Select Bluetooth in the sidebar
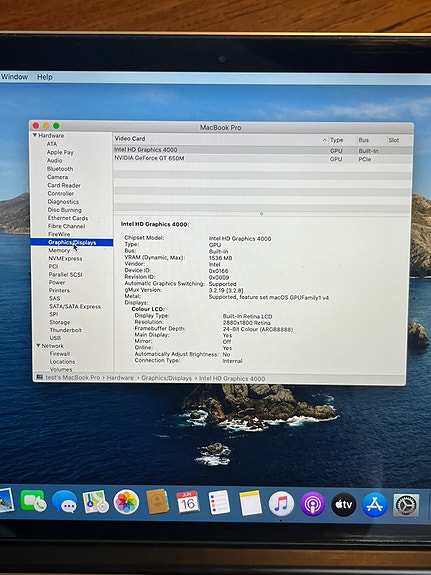 60,169
